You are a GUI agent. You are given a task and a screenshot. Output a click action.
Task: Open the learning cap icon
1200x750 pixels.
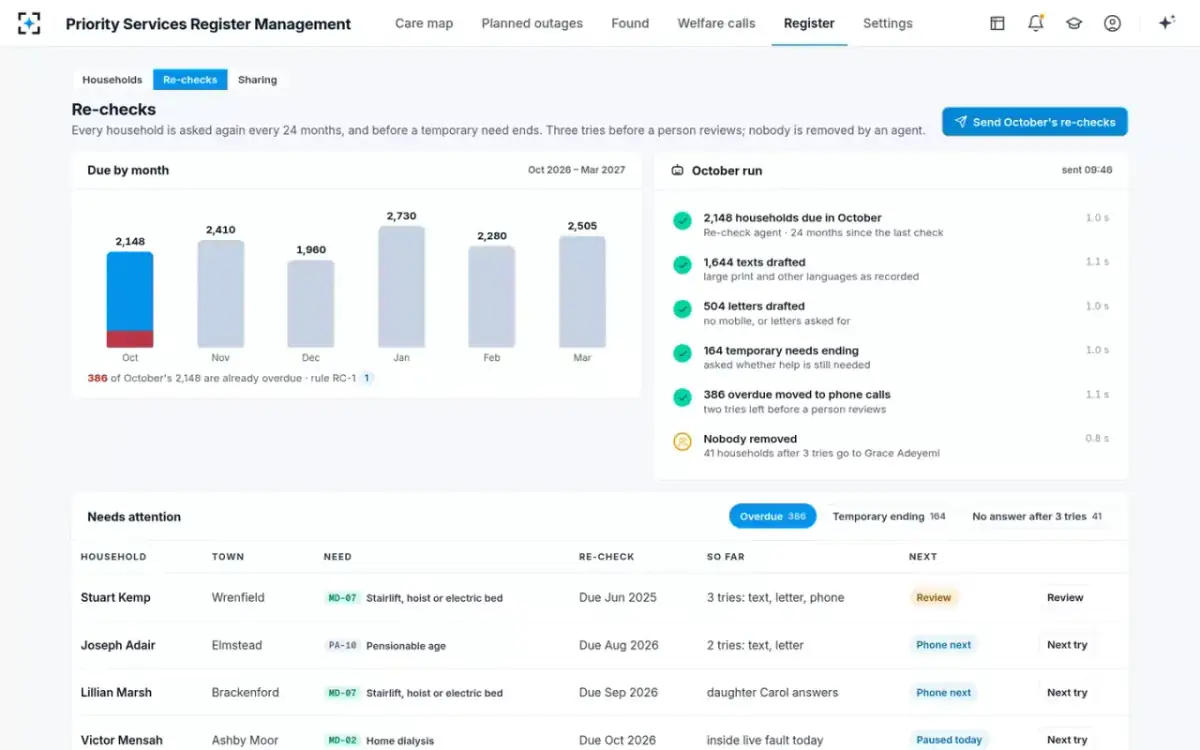click(1074, 23)
